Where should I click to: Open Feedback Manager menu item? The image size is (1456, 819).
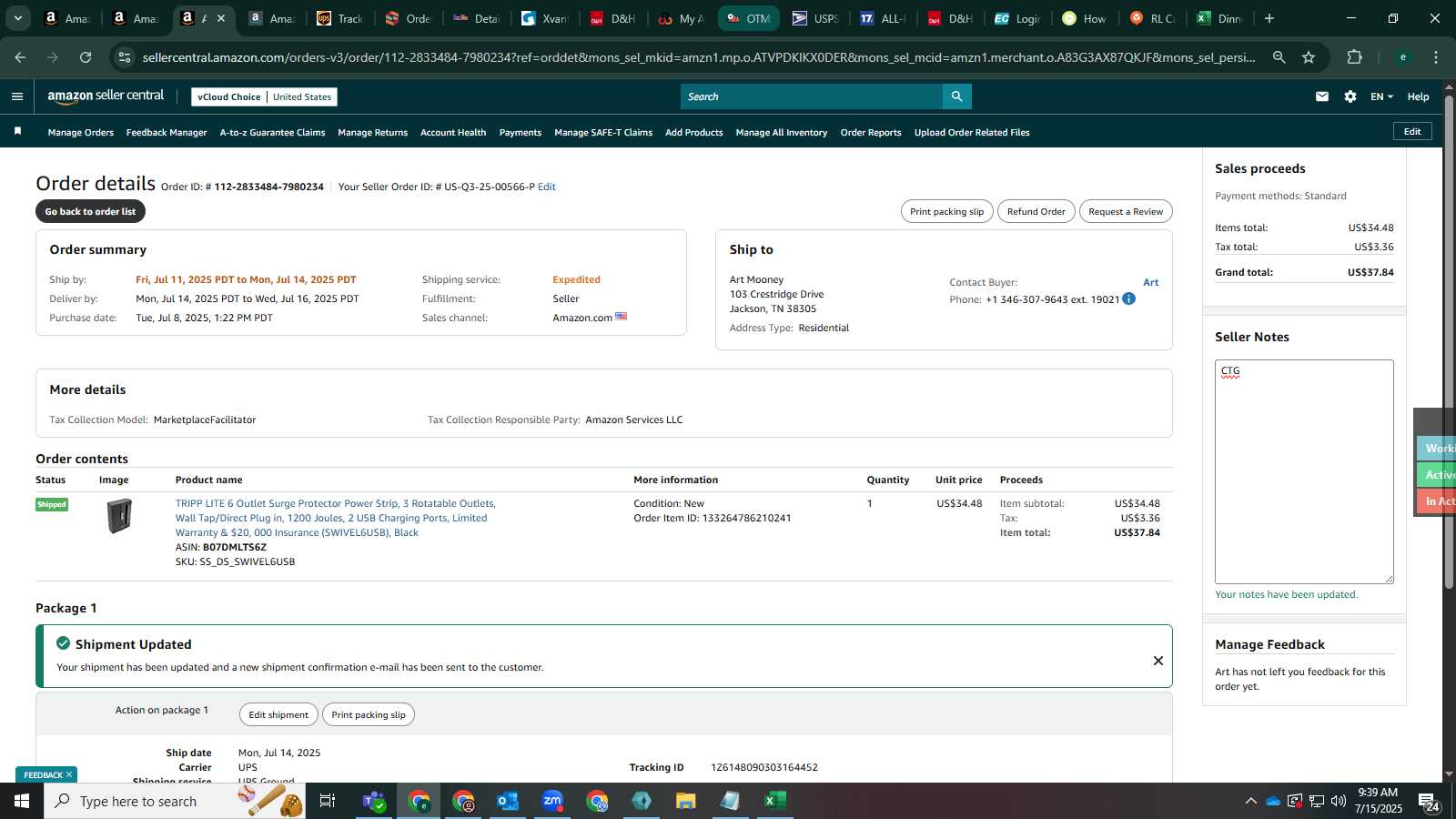click(167, 132)
